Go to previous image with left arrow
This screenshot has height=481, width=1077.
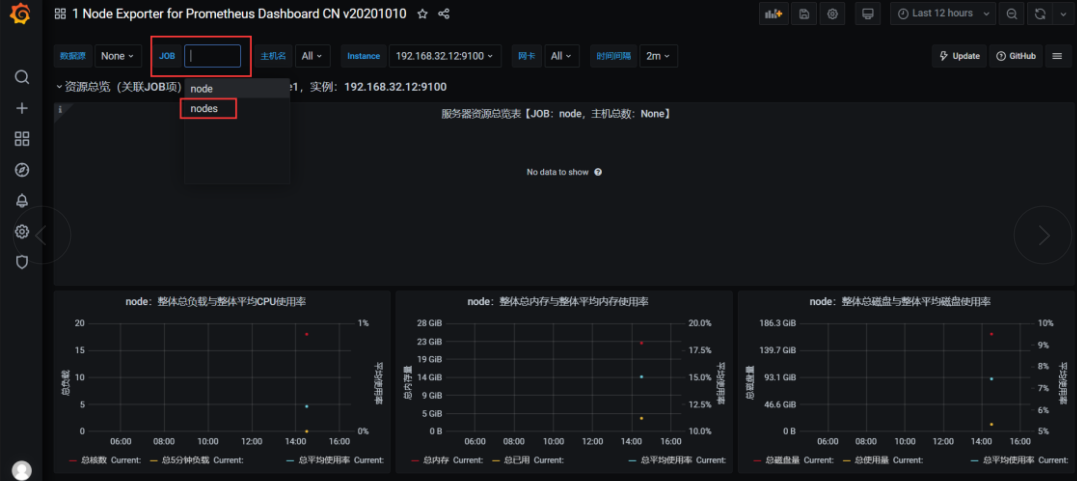[41, 235]
